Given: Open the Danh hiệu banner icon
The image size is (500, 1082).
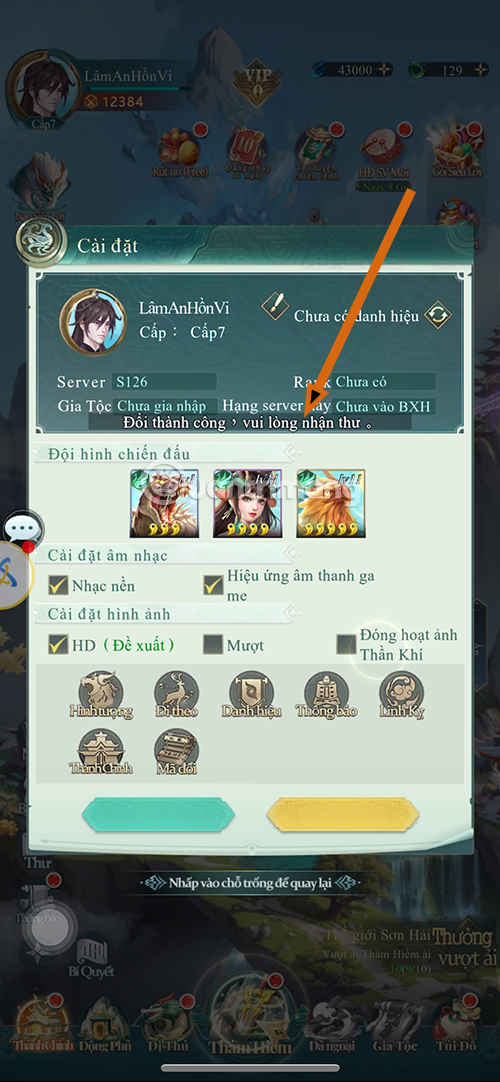Looking at the screenshot, I should click(x=251, y=694).
